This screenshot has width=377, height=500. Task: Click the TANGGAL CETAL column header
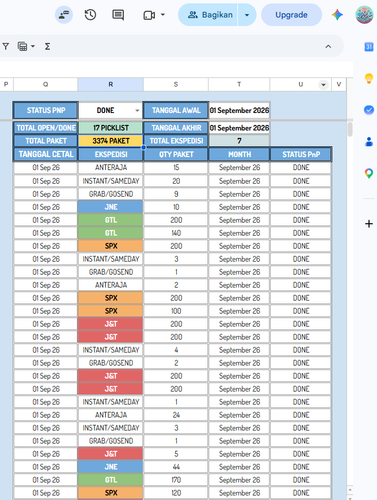[x=46, y=154]
